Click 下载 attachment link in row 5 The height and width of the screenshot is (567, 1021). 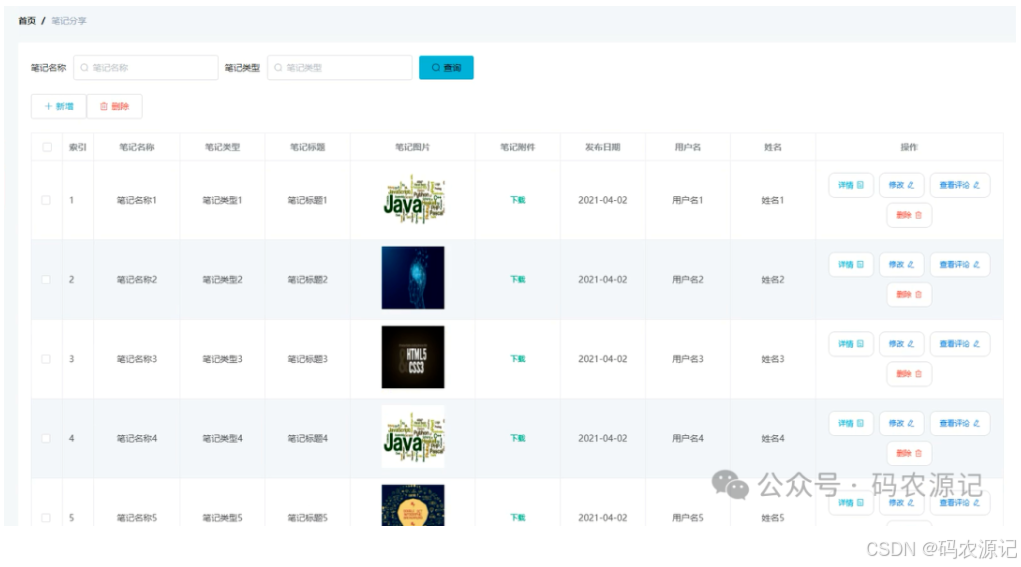518,518
